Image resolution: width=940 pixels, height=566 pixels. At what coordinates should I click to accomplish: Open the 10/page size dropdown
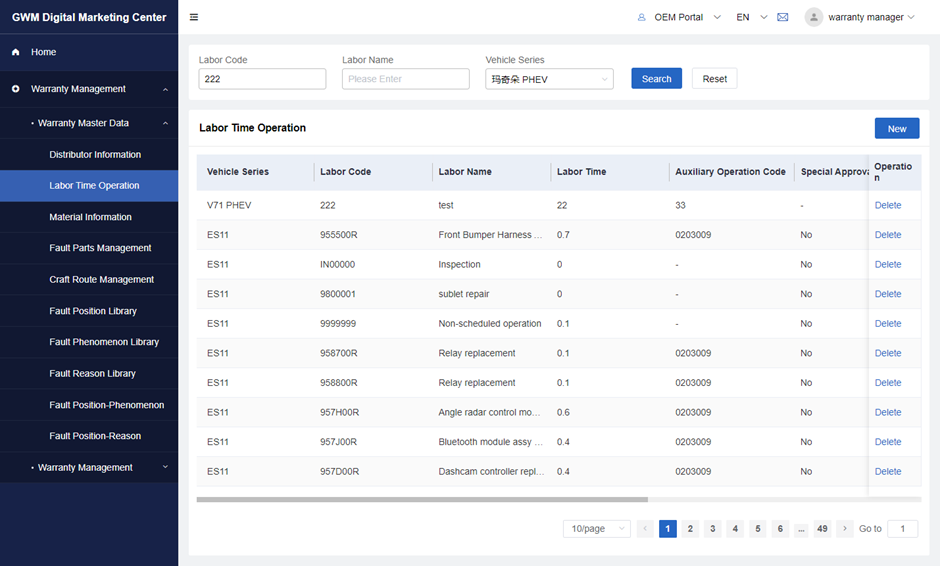coord(596,528)
